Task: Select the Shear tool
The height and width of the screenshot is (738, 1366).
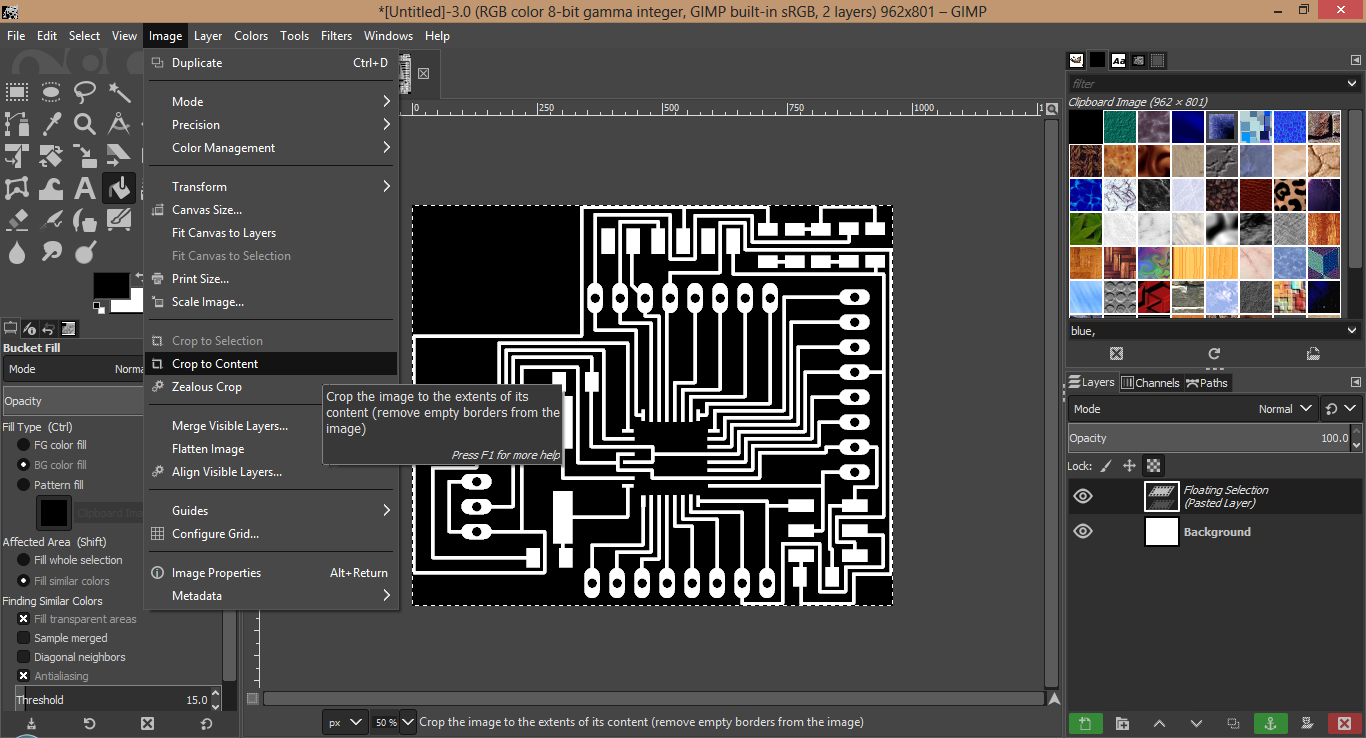Action: 119,156
